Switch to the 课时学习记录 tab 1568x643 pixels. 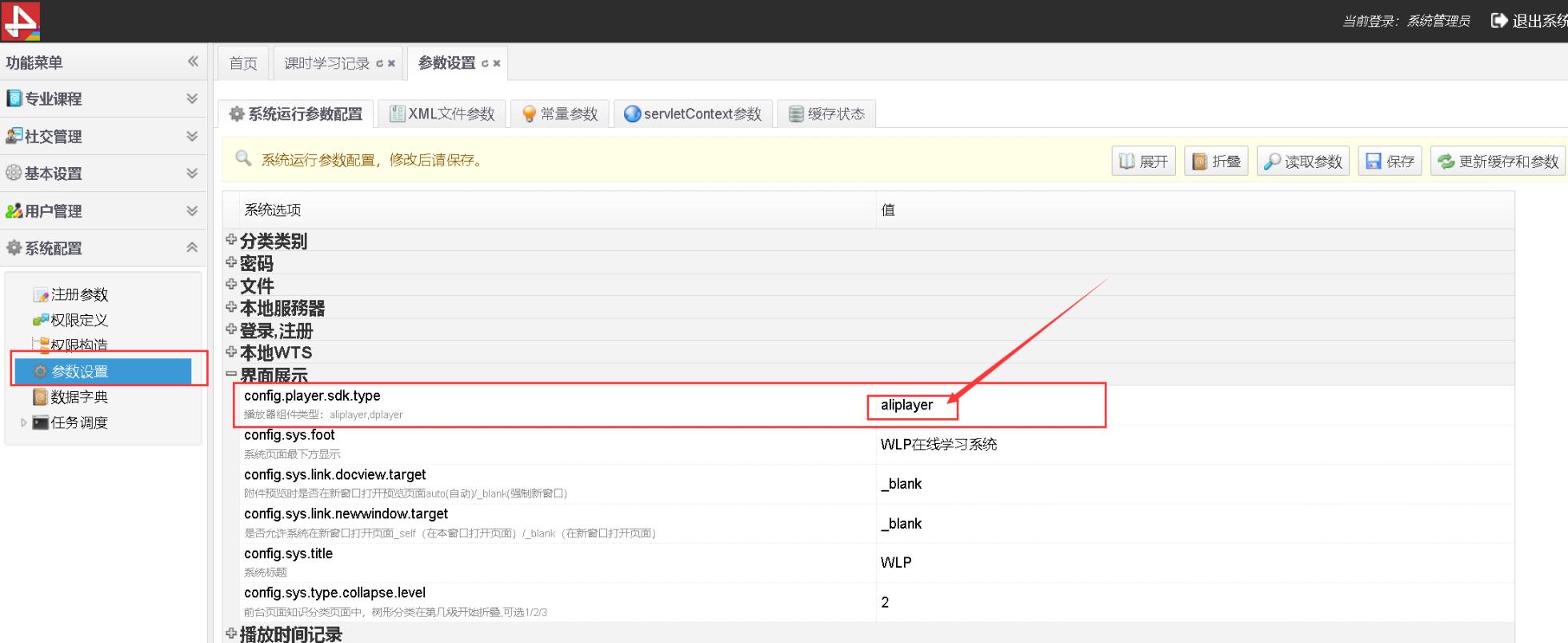pyautogui.click(x=326, y=63)
